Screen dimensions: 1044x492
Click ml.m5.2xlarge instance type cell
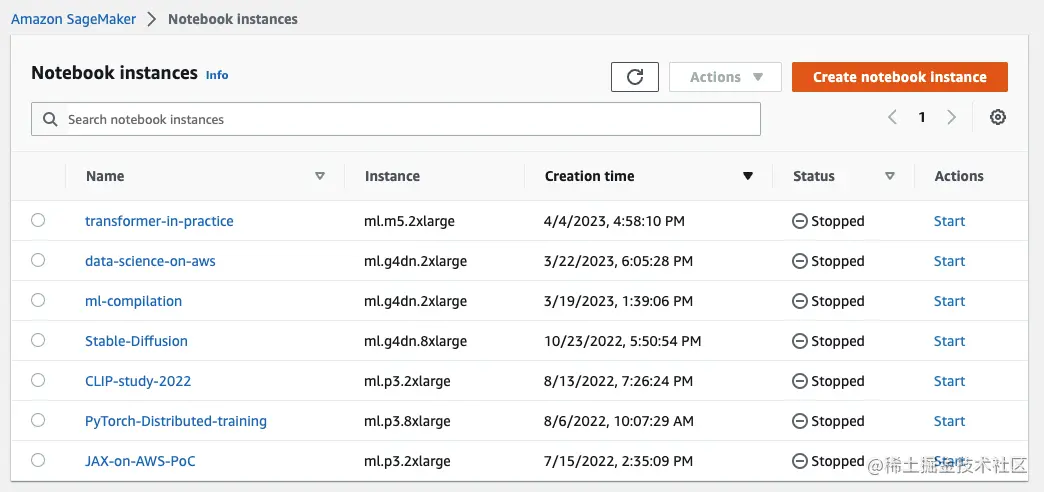click(x=409, y=221)
